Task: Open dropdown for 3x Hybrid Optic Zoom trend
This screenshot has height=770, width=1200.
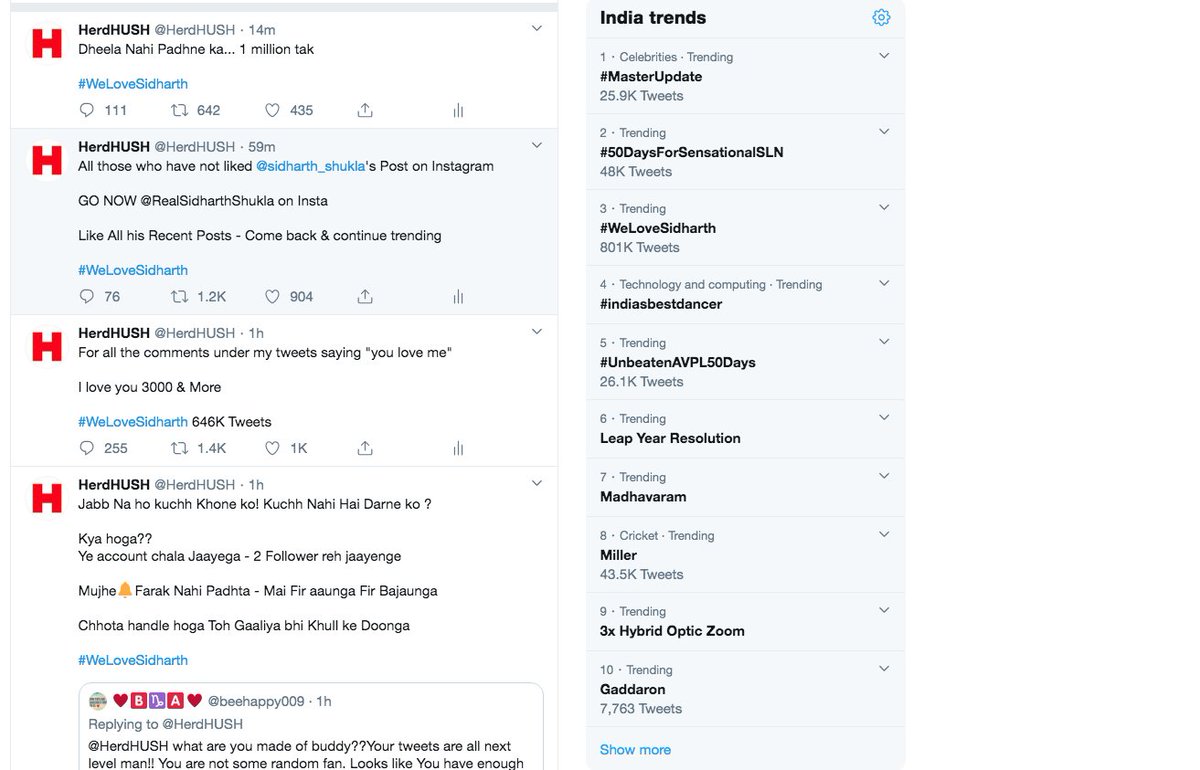Action: [x=884, y=611]
